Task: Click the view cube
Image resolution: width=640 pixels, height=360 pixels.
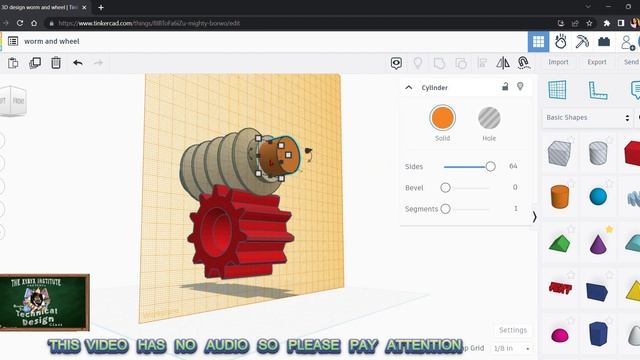Action: [x=13, y=101]
